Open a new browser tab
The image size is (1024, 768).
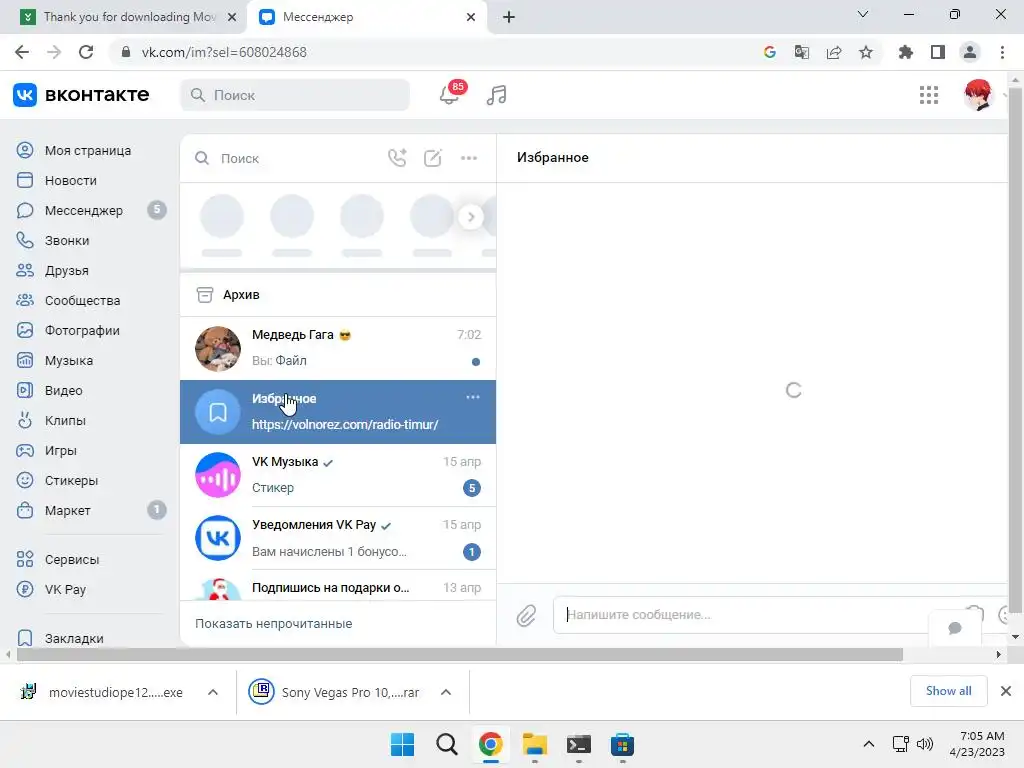(x=509, y=17)
